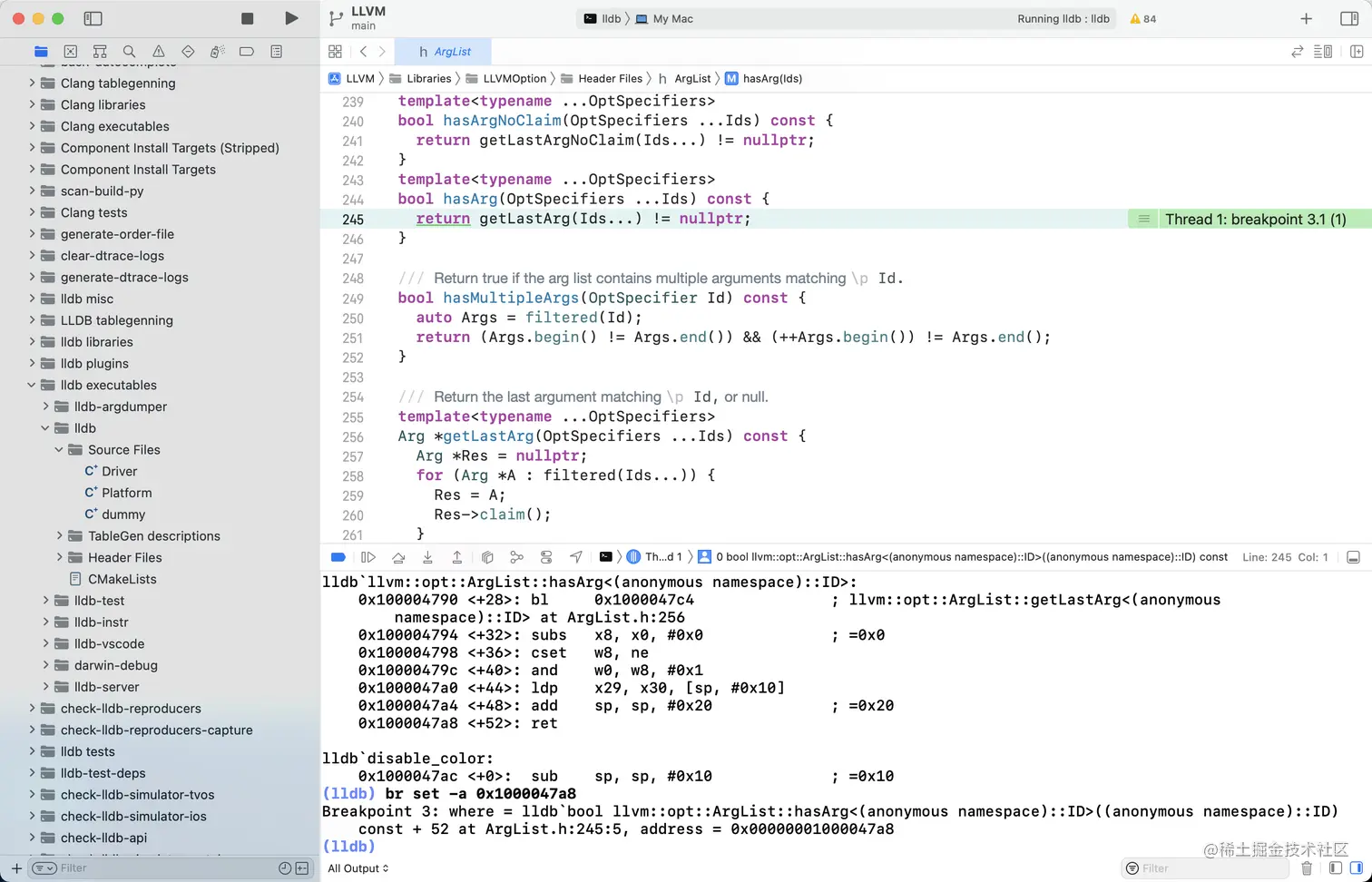
Task: Expand the Clang tablegenning group
Action: pyautogui.click(x=32, y=83)
